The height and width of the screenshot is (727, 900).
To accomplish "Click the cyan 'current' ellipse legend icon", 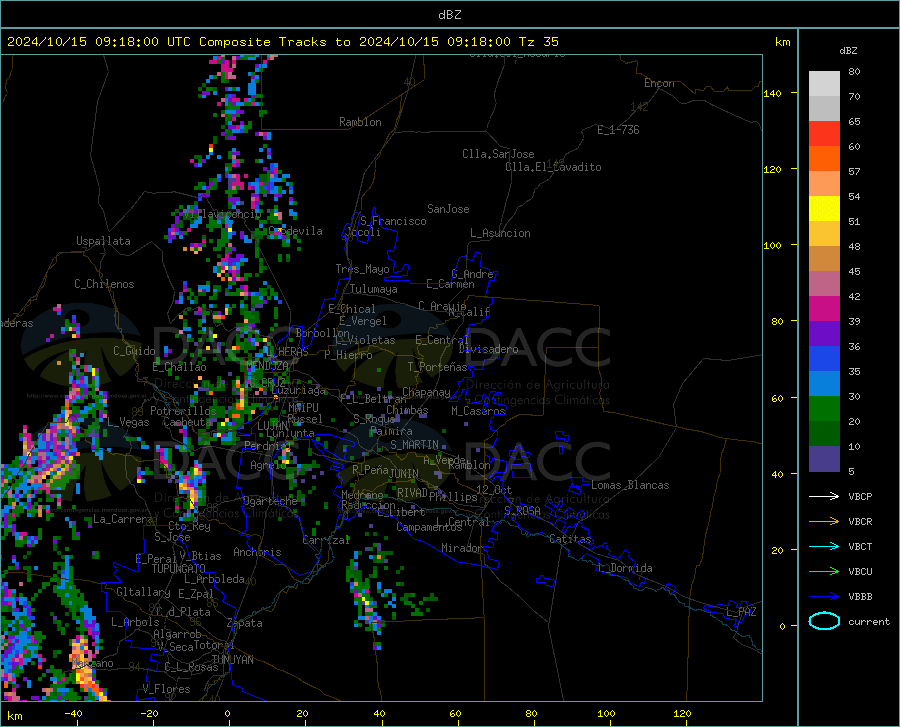I will pos(824,621).
